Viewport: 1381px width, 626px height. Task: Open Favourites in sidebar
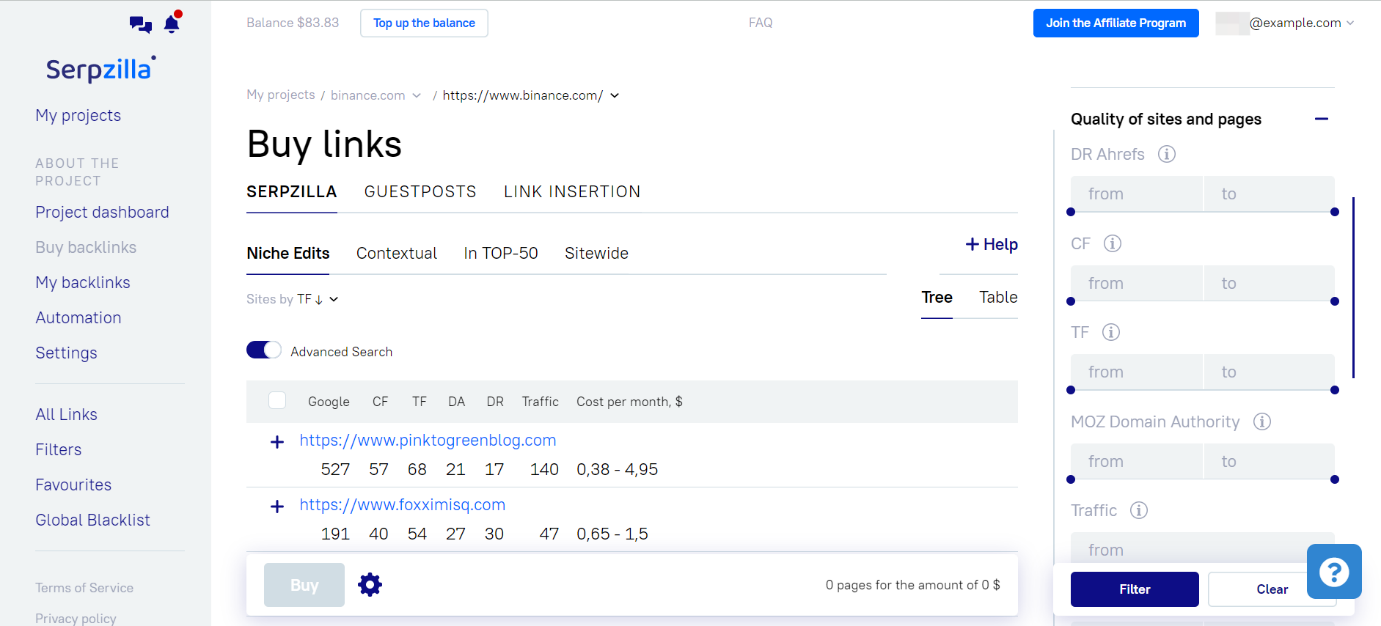[x=73, y=484]
